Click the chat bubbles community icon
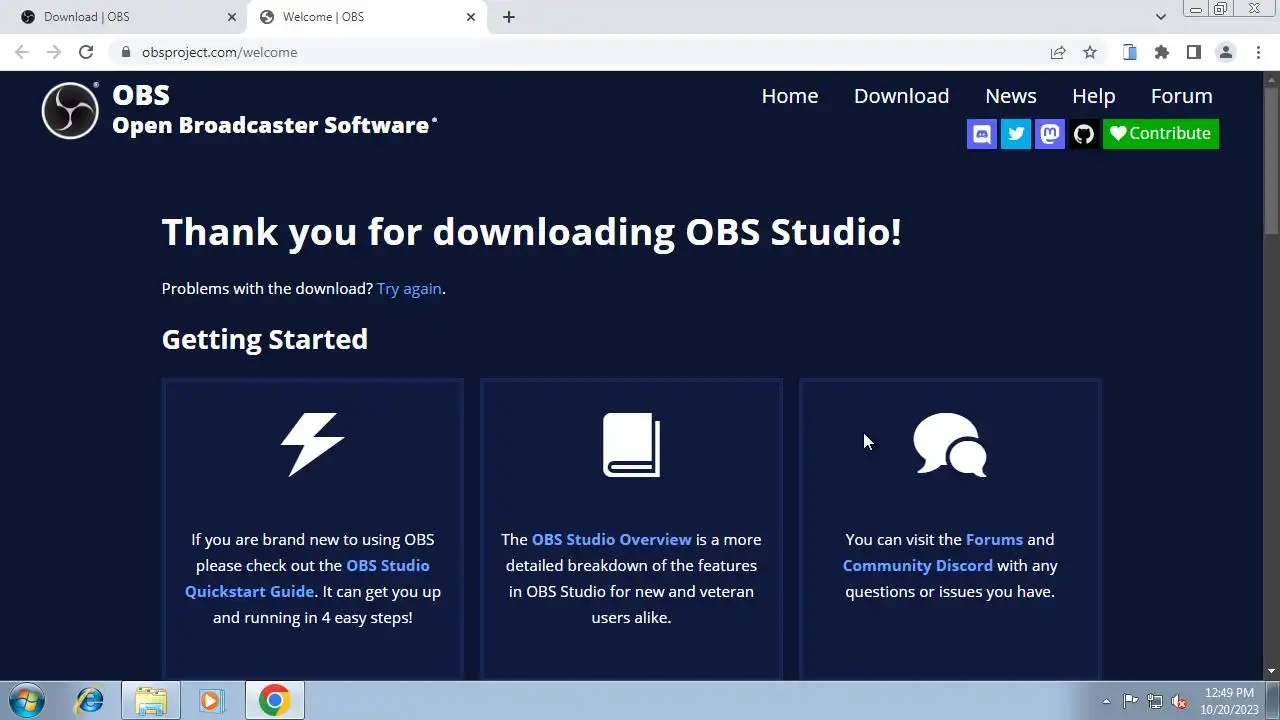The image size is (1280, 720). [950, 444]
